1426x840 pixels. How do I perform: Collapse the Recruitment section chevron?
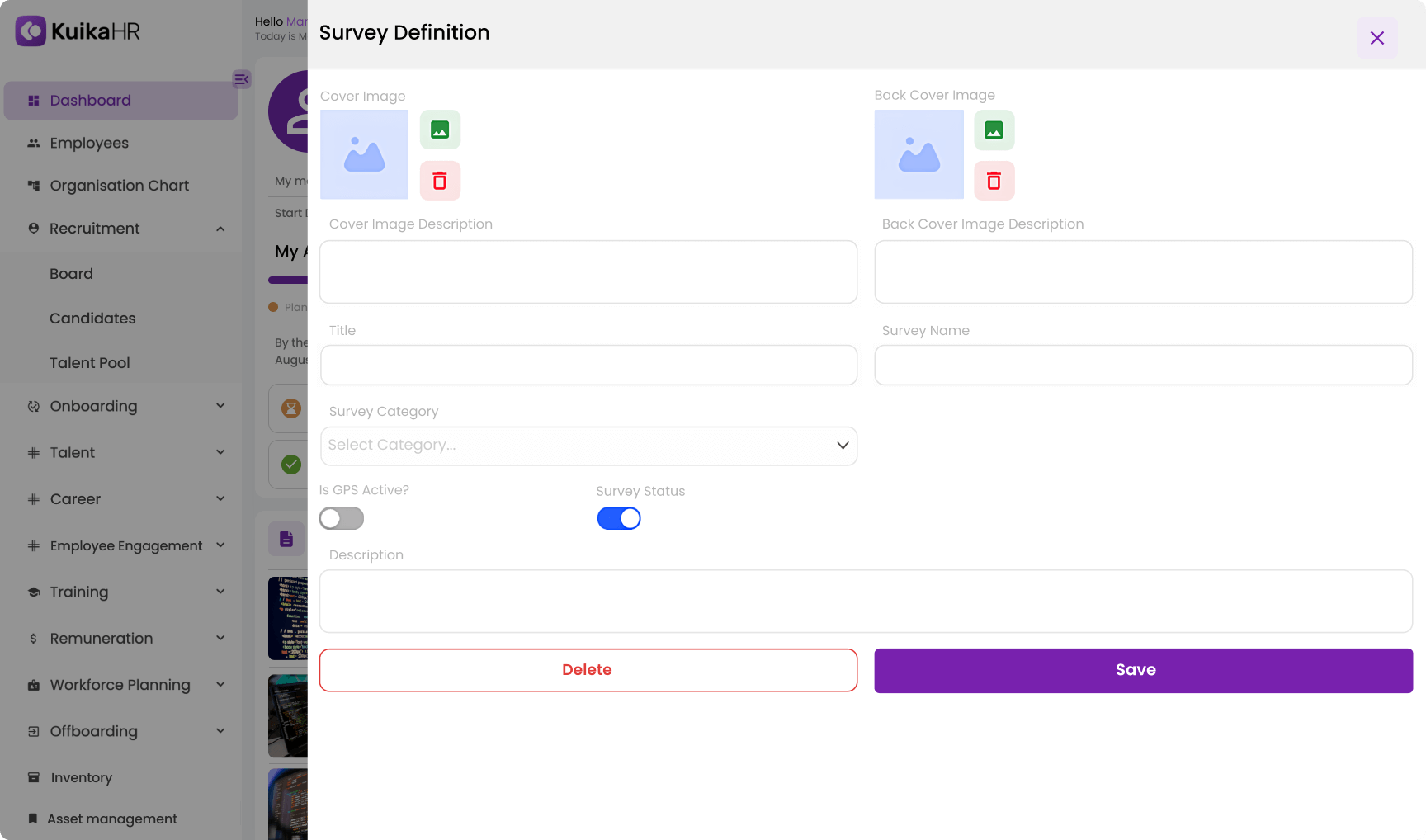[220, 229]
